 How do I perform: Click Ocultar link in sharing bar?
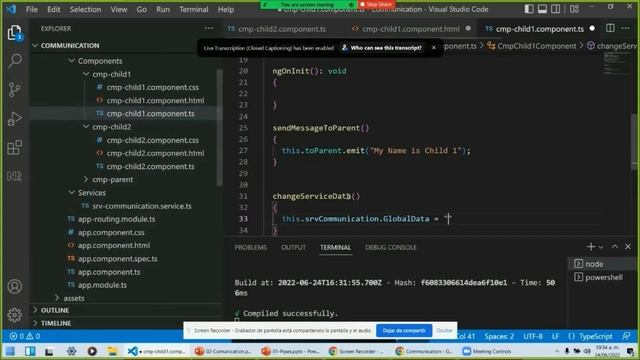click(x=444, y=330)
